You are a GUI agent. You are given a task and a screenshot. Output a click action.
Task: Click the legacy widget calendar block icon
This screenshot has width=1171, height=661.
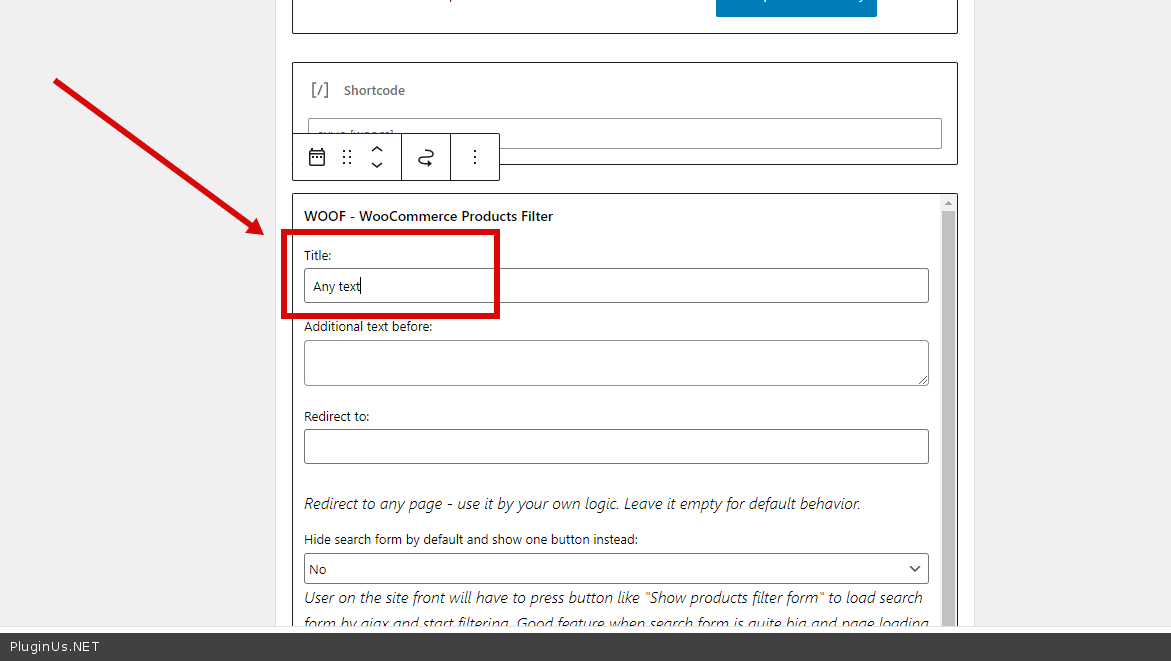pyautogui.click(x=317, y=157)
